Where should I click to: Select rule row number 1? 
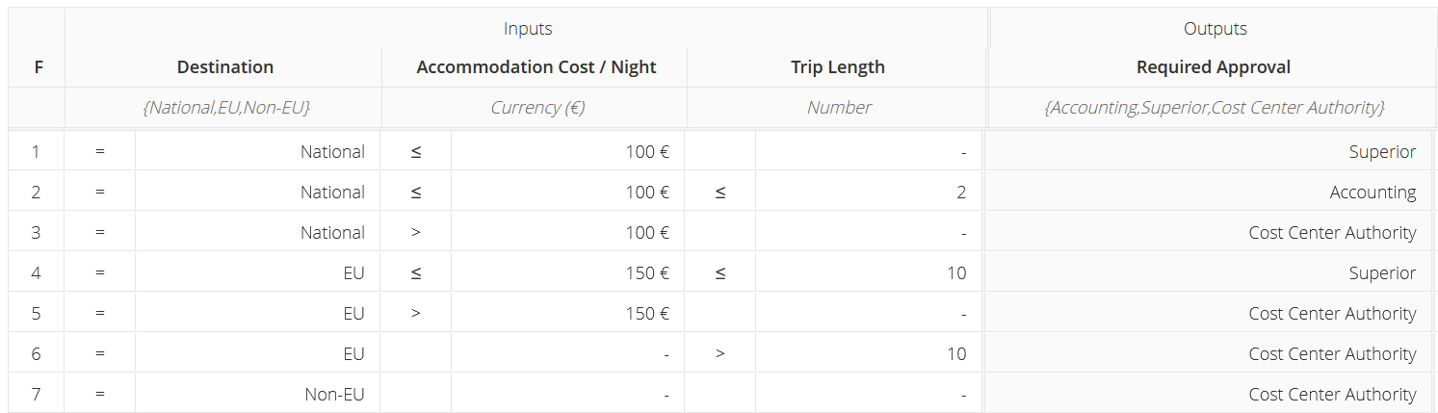pyautogui.click(x=37, y=152)
